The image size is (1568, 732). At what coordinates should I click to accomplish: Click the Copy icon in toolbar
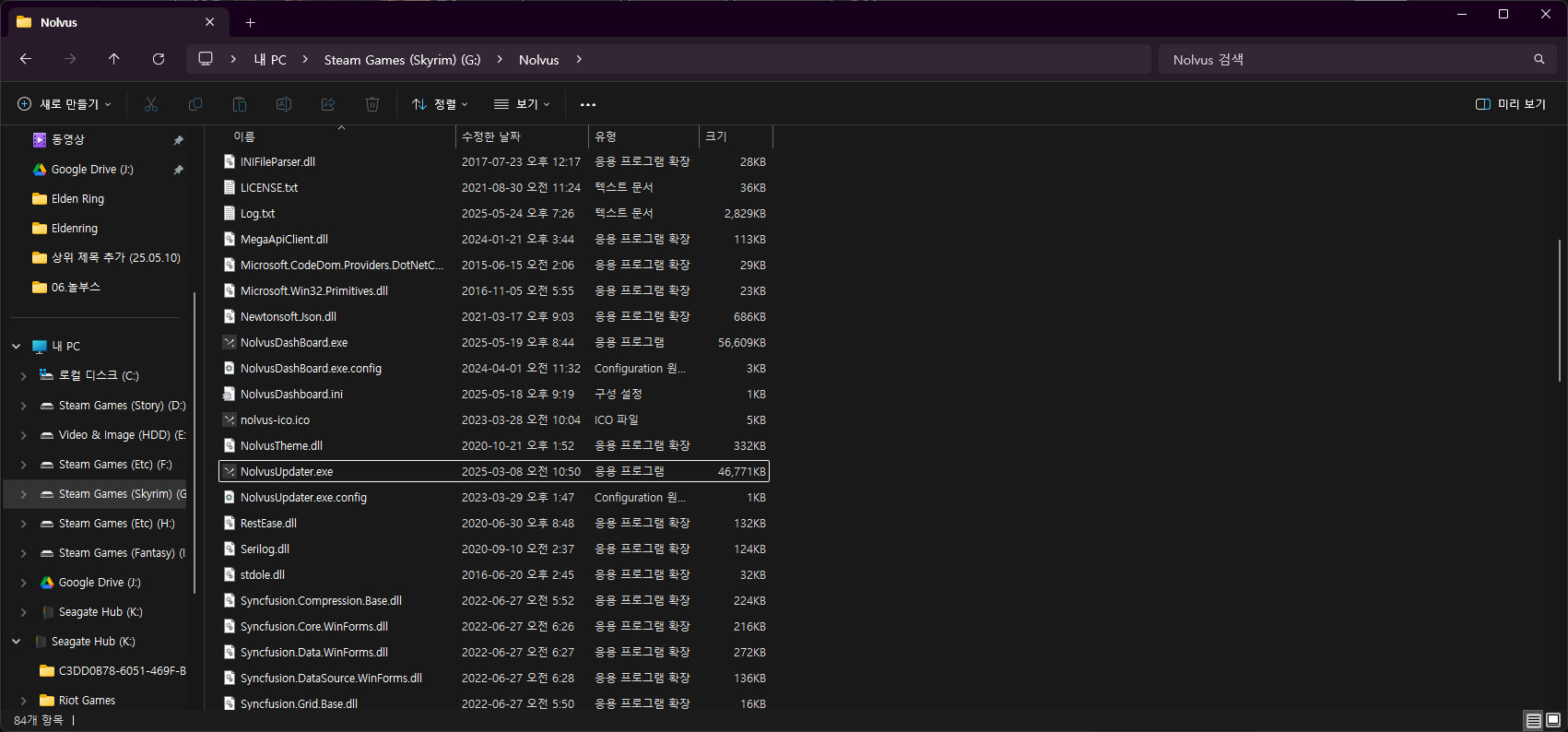(x=195, y=104)
